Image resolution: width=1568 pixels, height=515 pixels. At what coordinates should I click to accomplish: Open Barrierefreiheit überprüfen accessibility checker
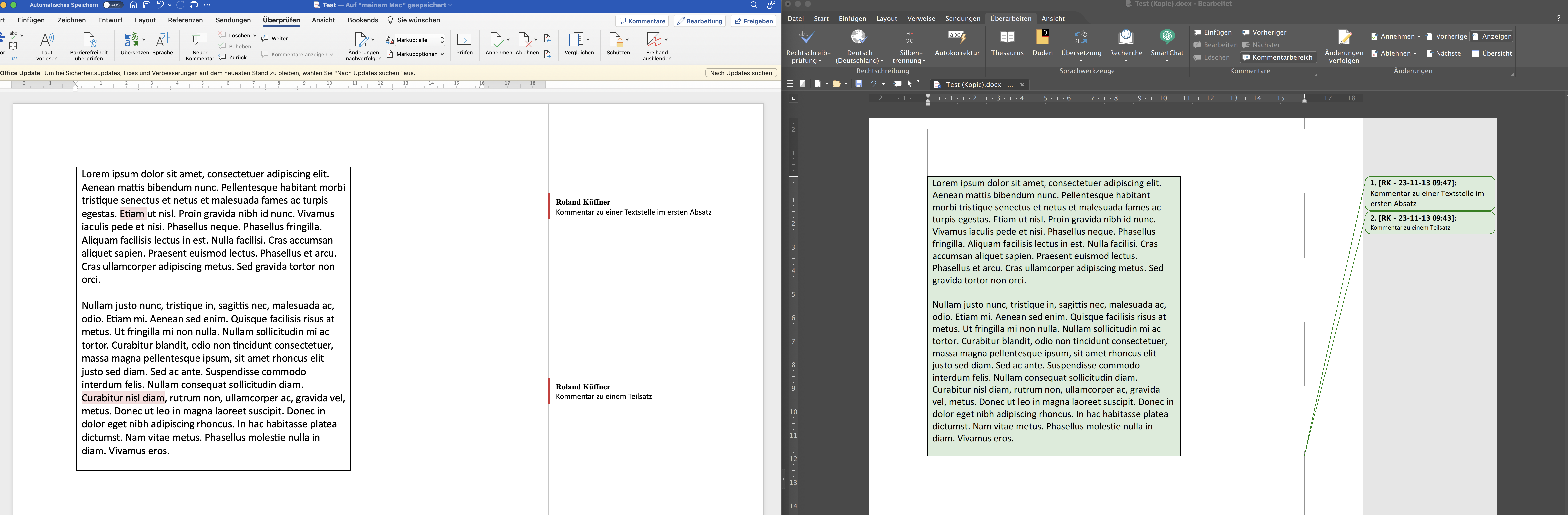pos(89,41)
